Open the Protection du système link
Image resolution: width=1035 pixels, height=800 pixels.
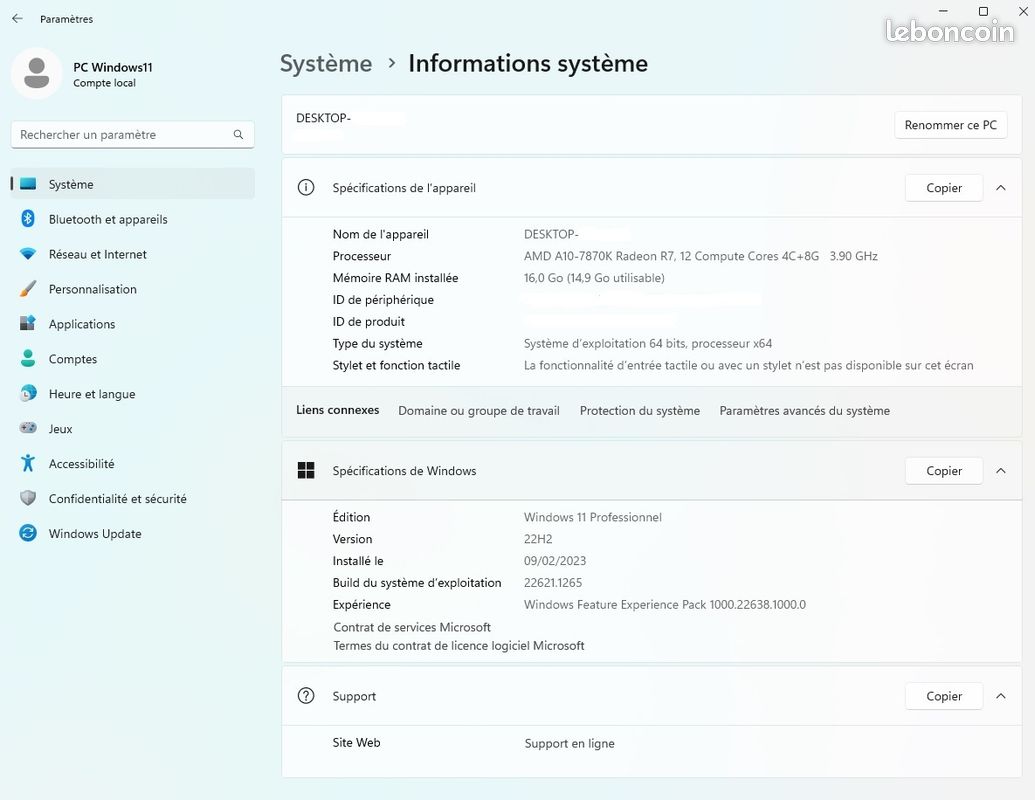pos(640,411)
